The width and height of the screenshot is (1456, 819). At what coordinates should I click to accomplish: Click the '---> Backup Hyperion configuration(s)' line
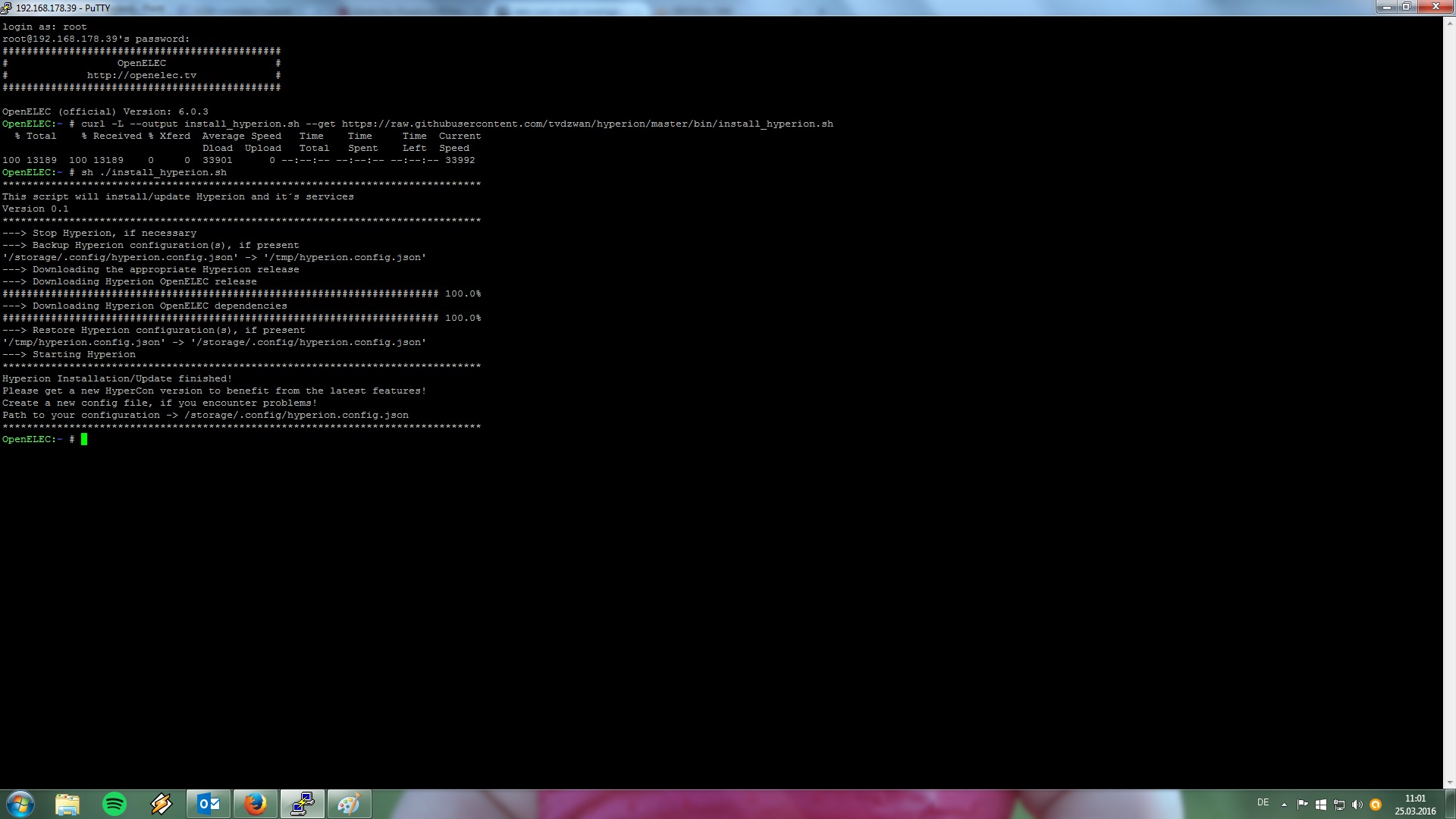[151, 245]
